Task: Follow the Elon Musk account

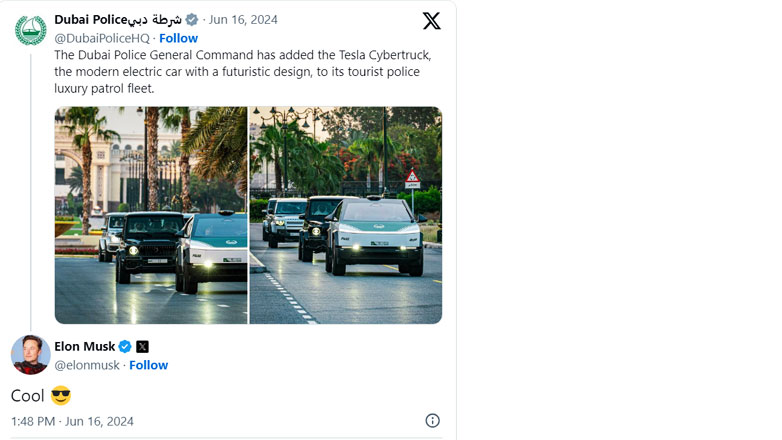Action: [148, 365]
